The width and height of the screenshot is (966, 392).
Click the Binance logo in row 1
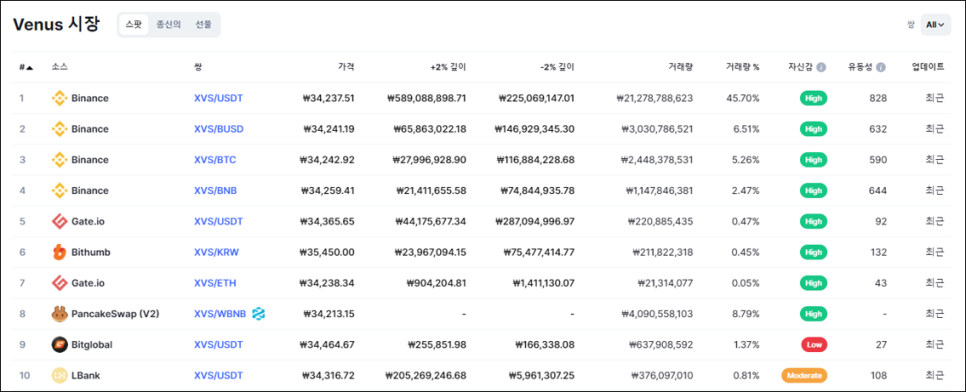[x=59, y=98]
